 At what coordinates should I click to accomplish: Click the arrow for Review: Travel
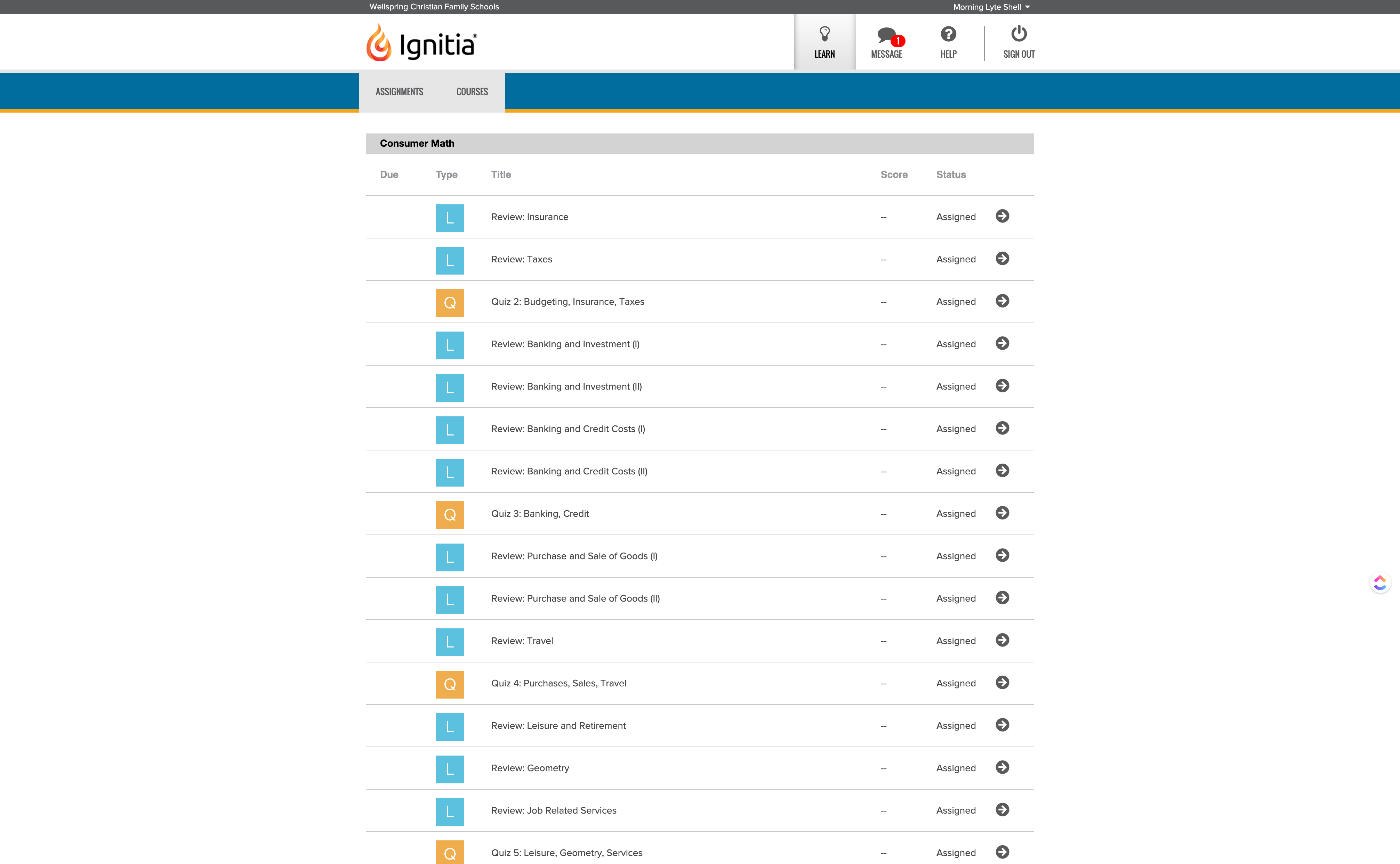(1002, 640)
